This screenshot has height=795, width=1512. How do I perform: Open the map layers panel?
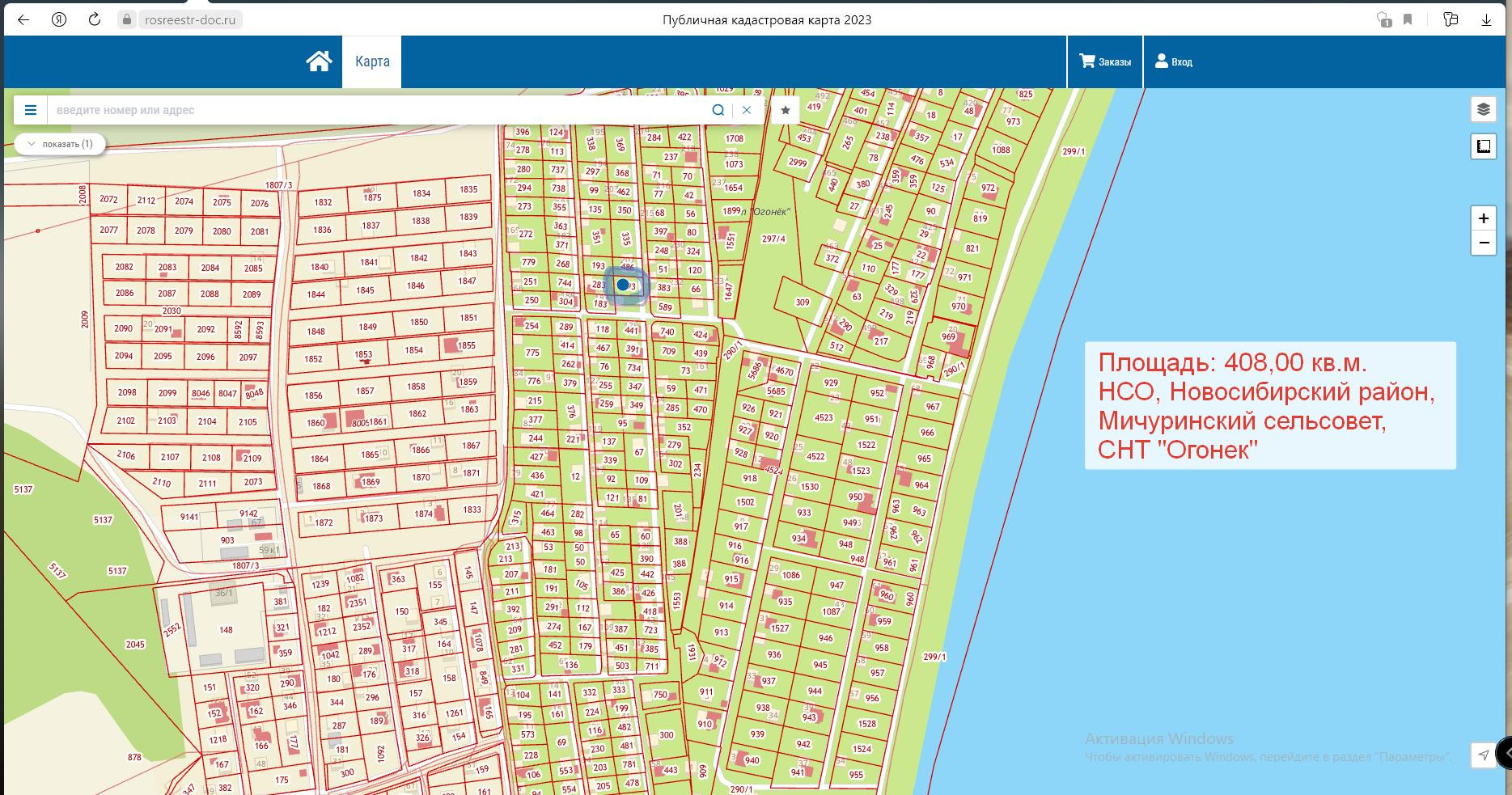coord(1483,109)
